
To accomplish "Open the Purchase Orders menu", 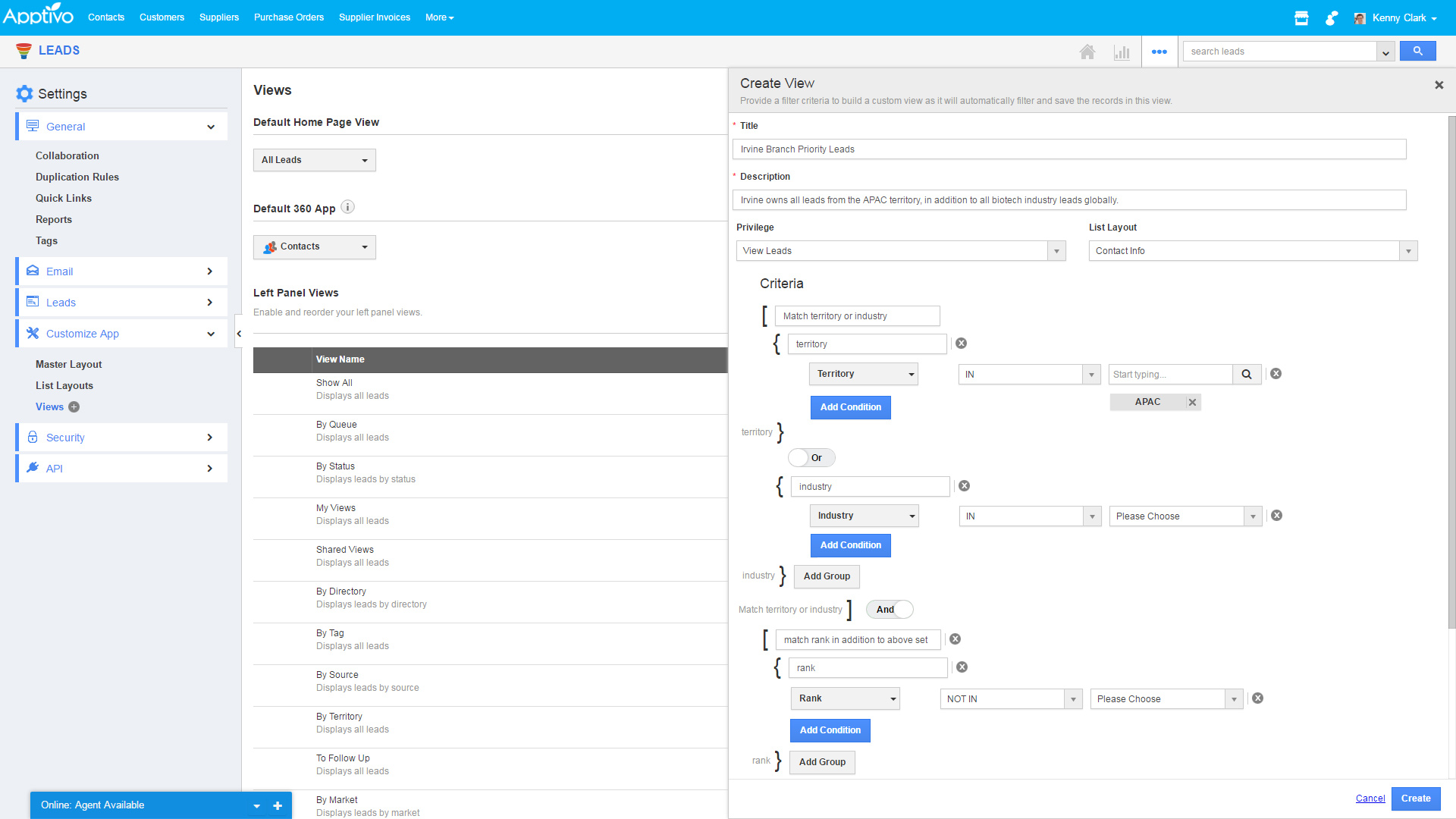I will [288, 17].
